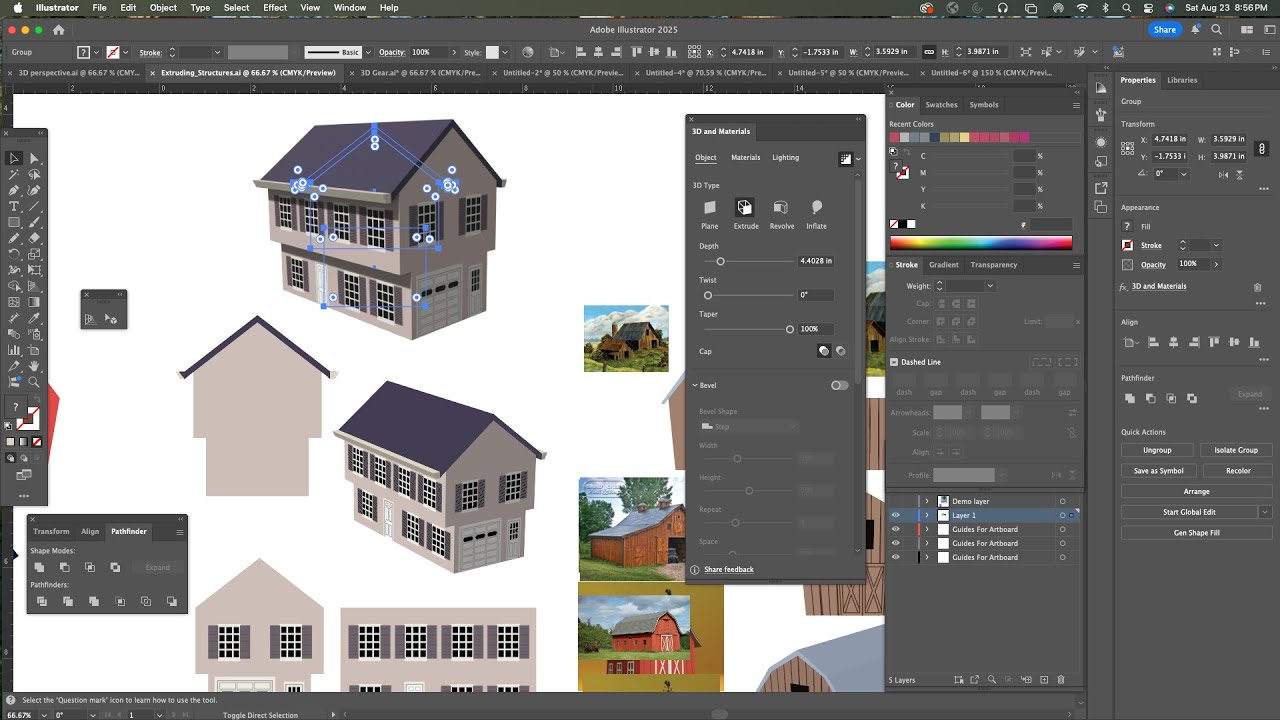Switch to Lighting tab

point(786,157)
